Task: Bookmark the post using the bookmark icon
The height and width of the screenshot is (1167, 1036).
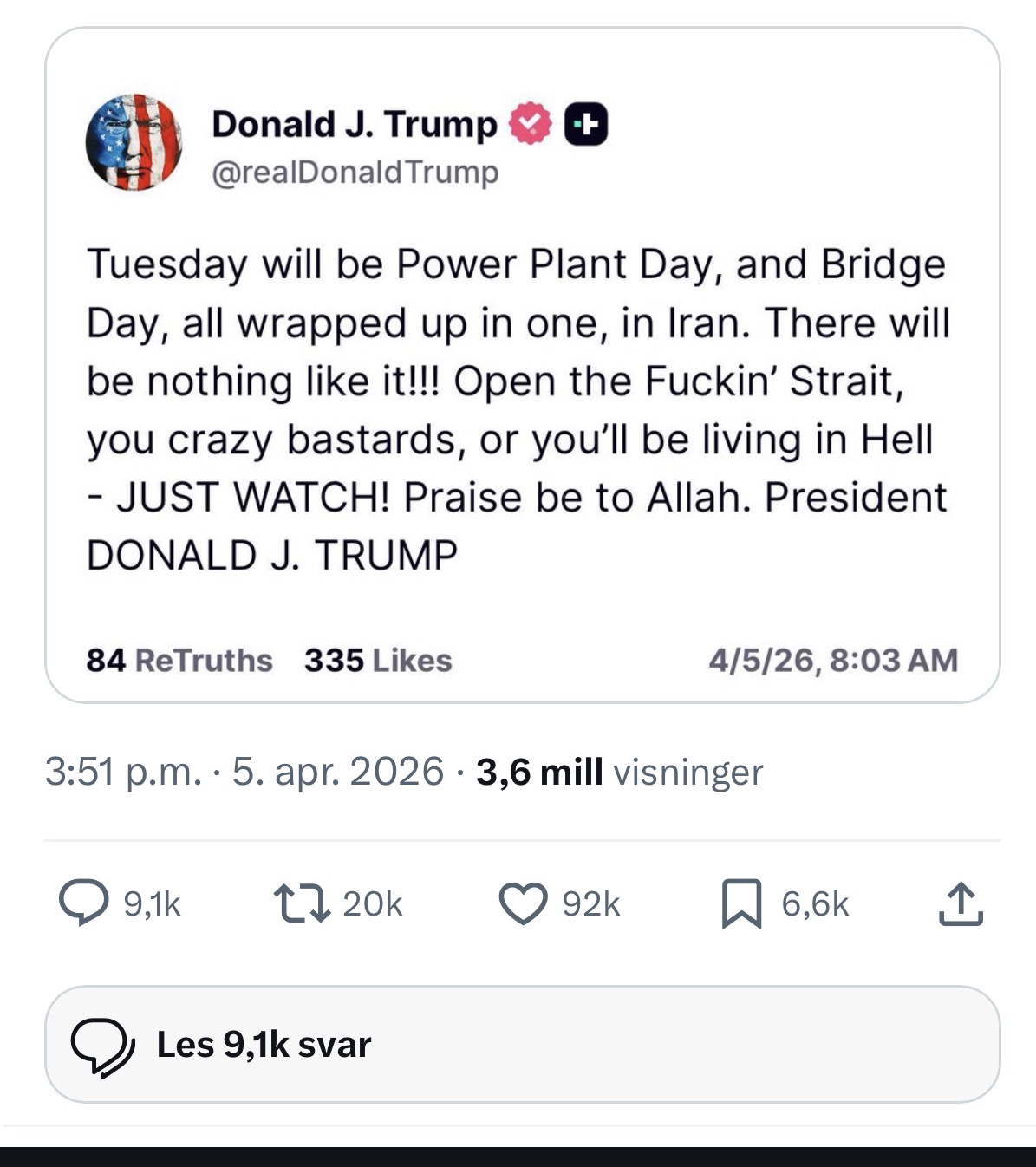Action: point(741,903)
